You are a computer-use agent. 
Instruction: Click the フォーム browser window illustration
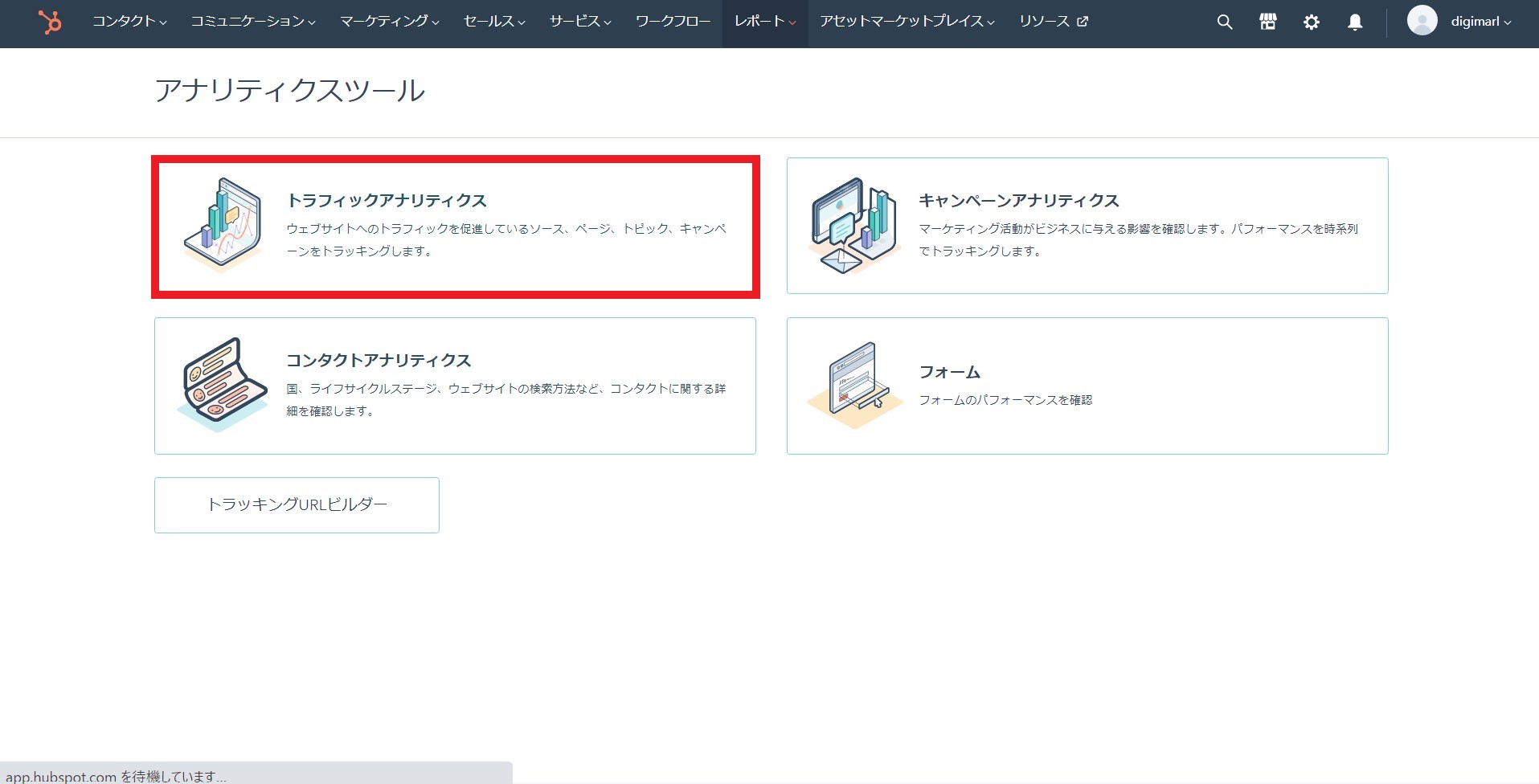[x=853, y=385]
